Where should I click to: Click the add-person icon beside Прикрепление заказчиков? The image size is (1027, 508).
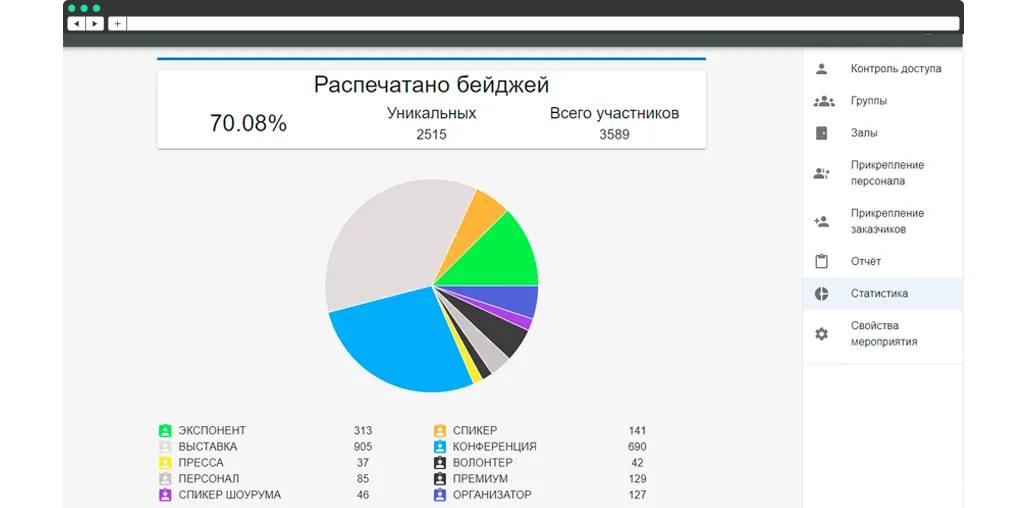(821, 221)
